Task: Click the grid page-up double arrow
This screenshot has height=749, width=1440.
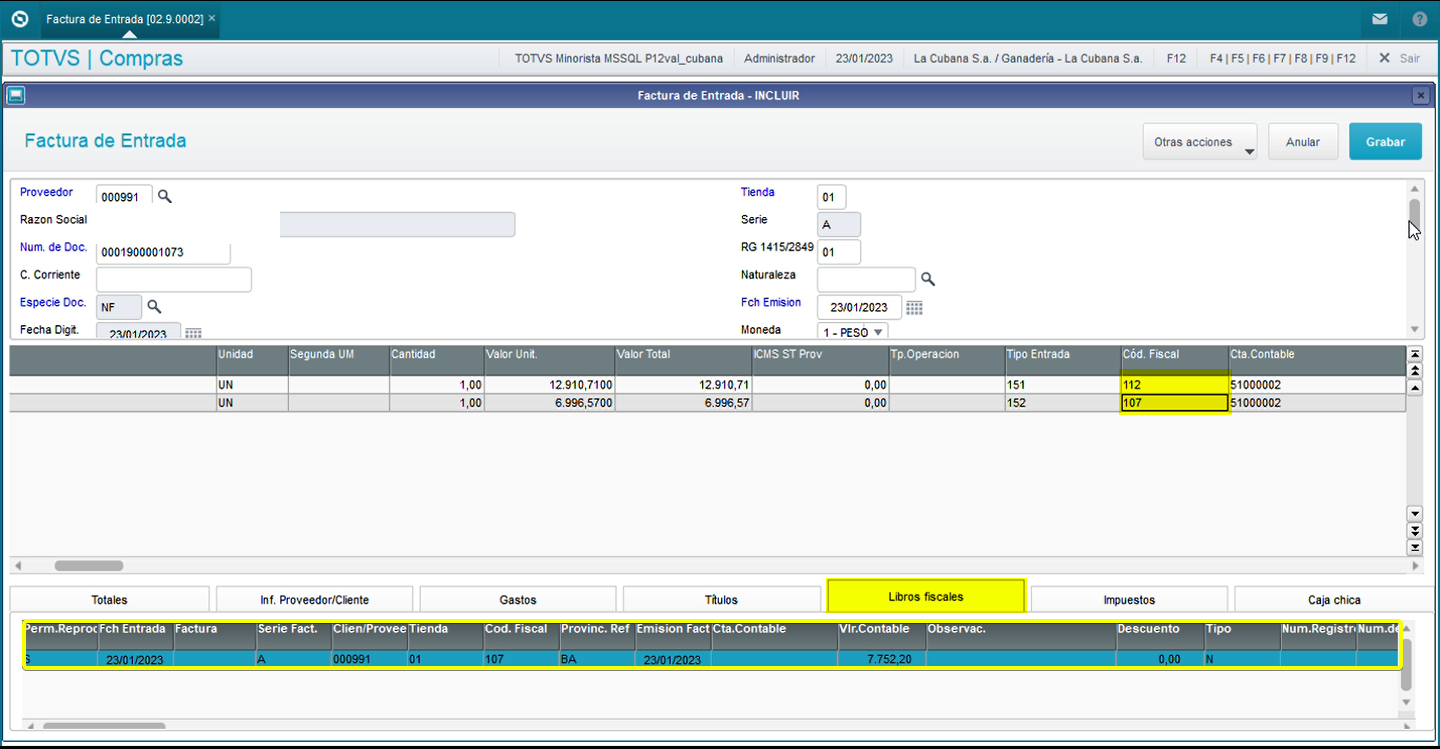Action: click(1415, 370)
